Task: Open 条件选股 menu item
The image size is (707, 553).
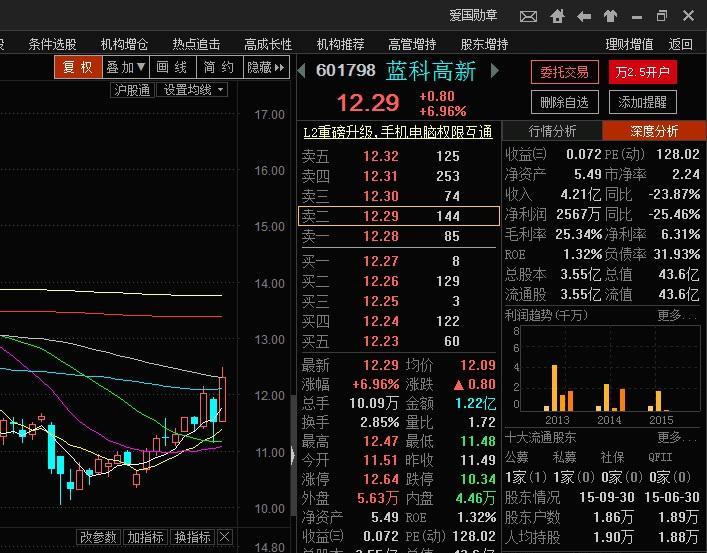Action: (x=52, y=44)
